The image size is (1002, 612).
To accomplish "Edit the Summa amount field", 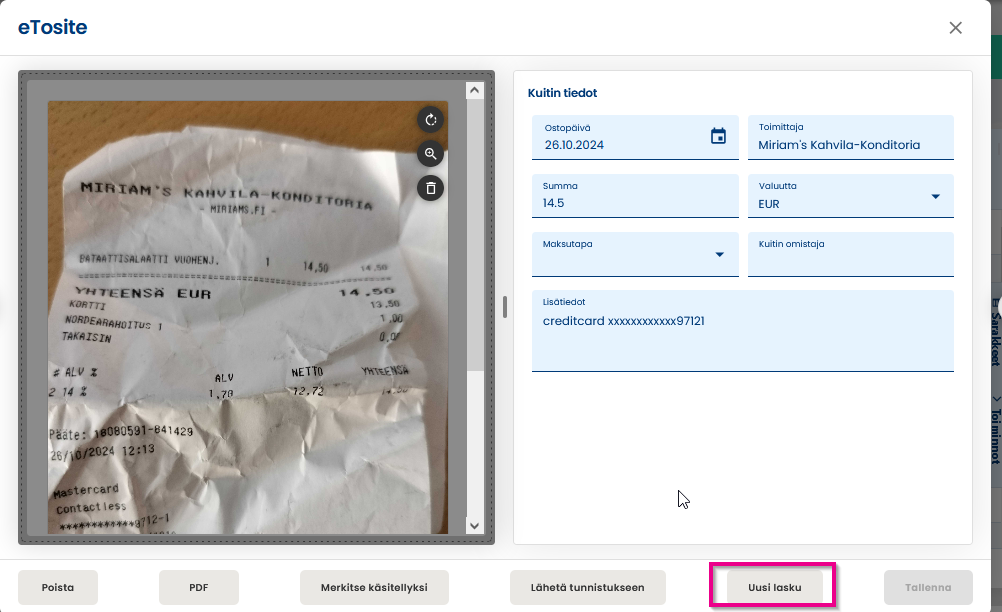I will click(635, 196).
